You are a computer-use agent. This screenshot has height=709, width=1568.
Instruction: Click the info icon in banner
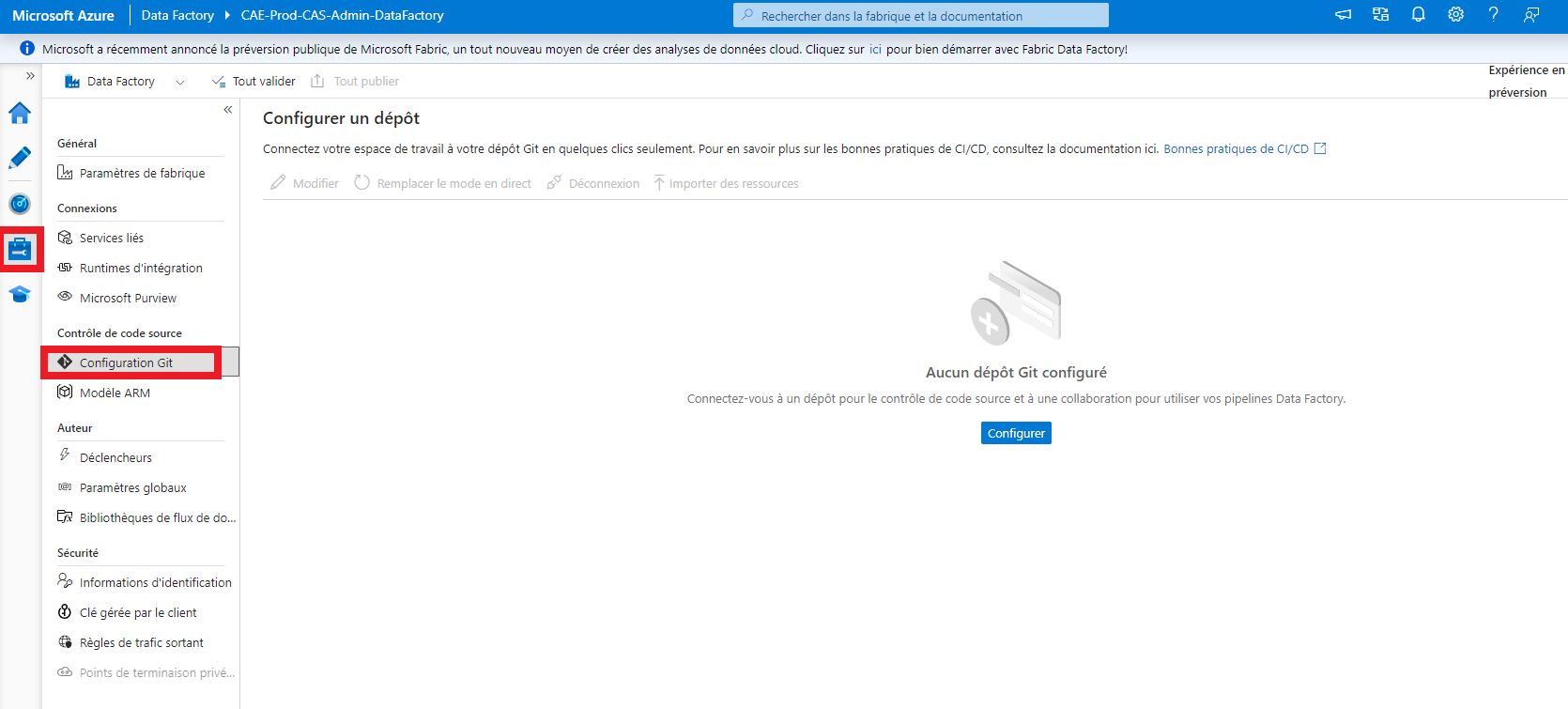pos(27,49)
